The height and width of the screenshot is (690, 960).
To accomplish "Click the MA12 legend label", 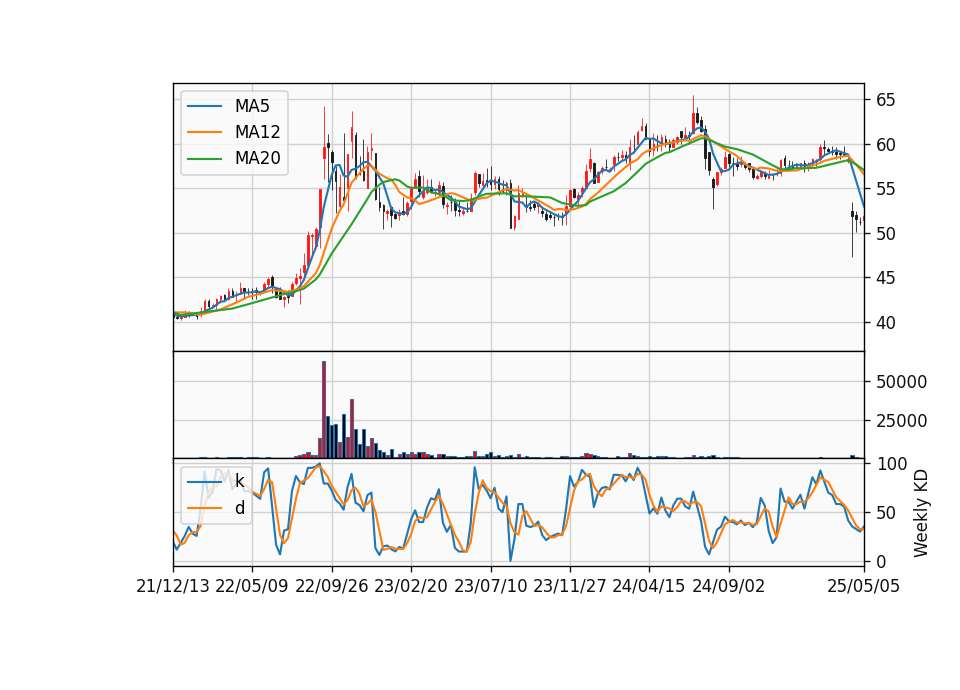I will [x=257, y=132].
